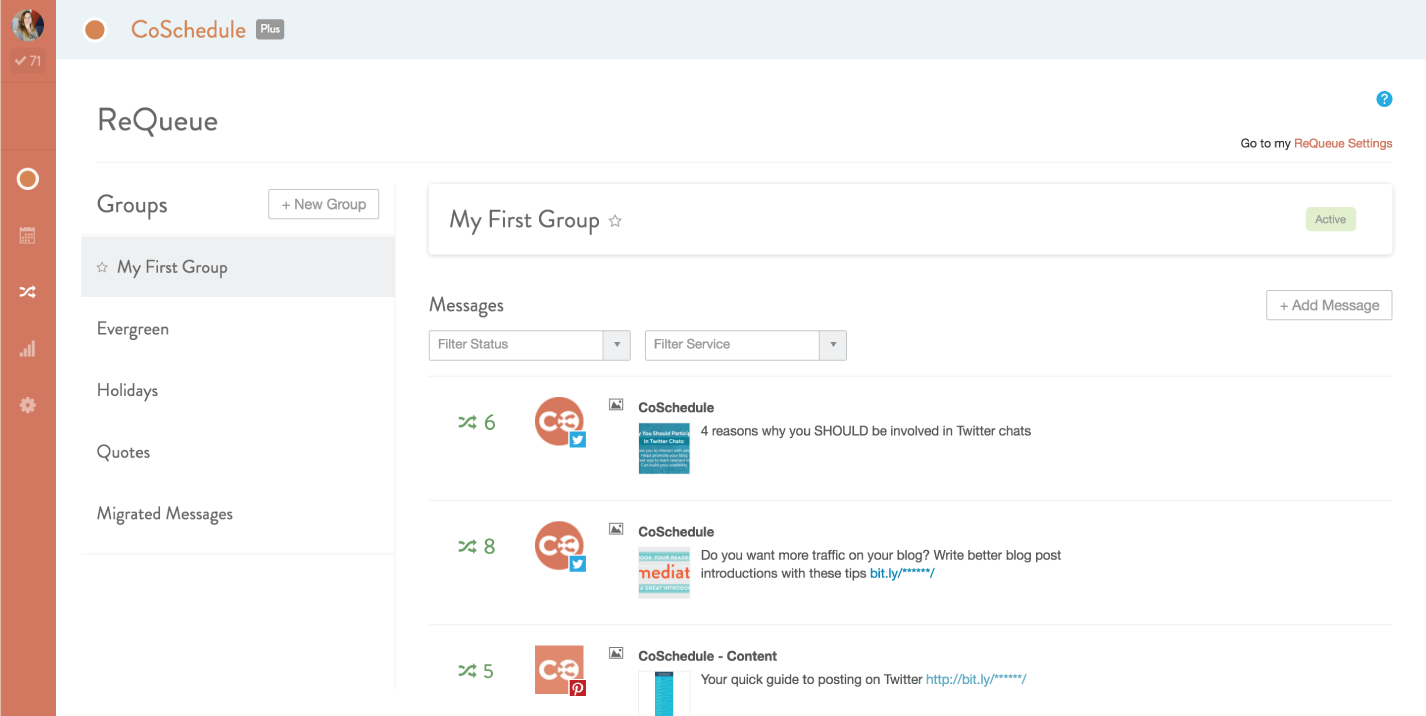Viewport: 1426px width, 716px height.
Task: Open the home circle icon in sidebar
Action: click(x=28, y=179)
